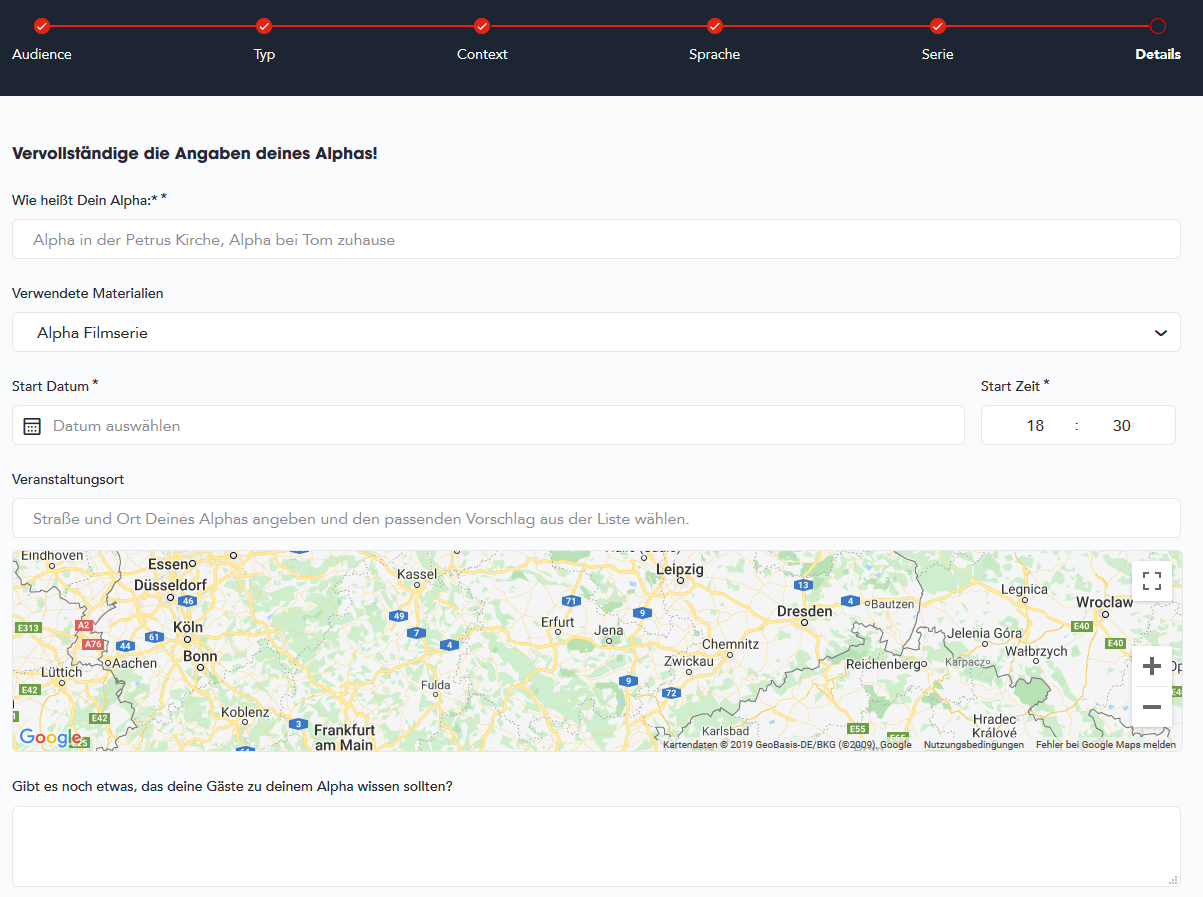Focus the Veranstaltungsort address field
The width and height of the screenshot is (1203, 897).
click(x=596, y=518)
